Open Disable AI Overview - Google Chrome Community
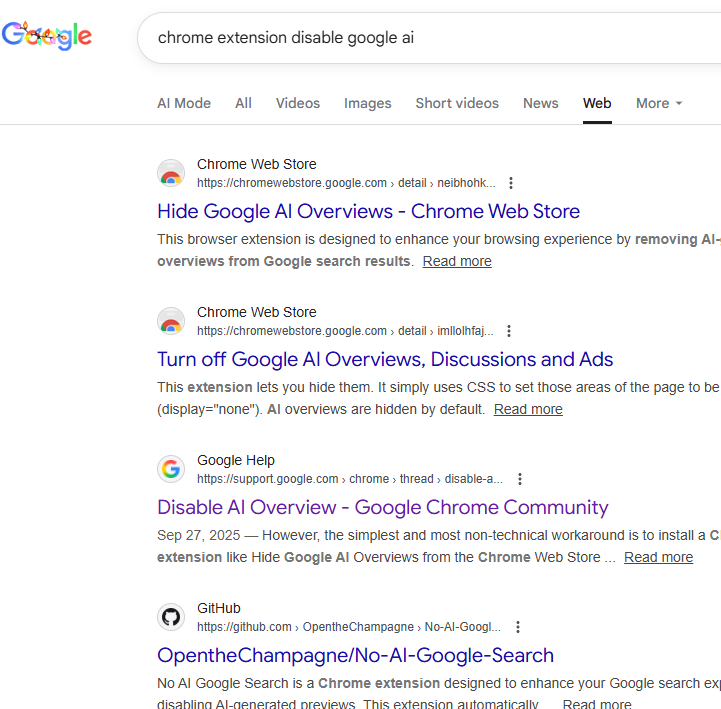Viewport: 721px width, 709px height. click(x=383, y=508)
